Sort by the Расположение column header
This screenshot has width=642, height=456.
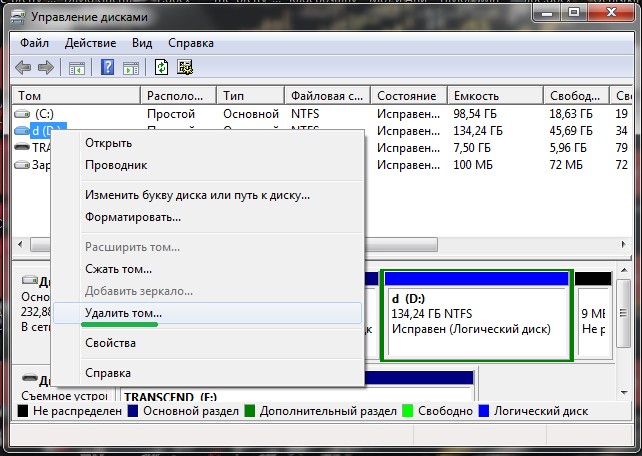pyautogui.click(x=179, y=95)
